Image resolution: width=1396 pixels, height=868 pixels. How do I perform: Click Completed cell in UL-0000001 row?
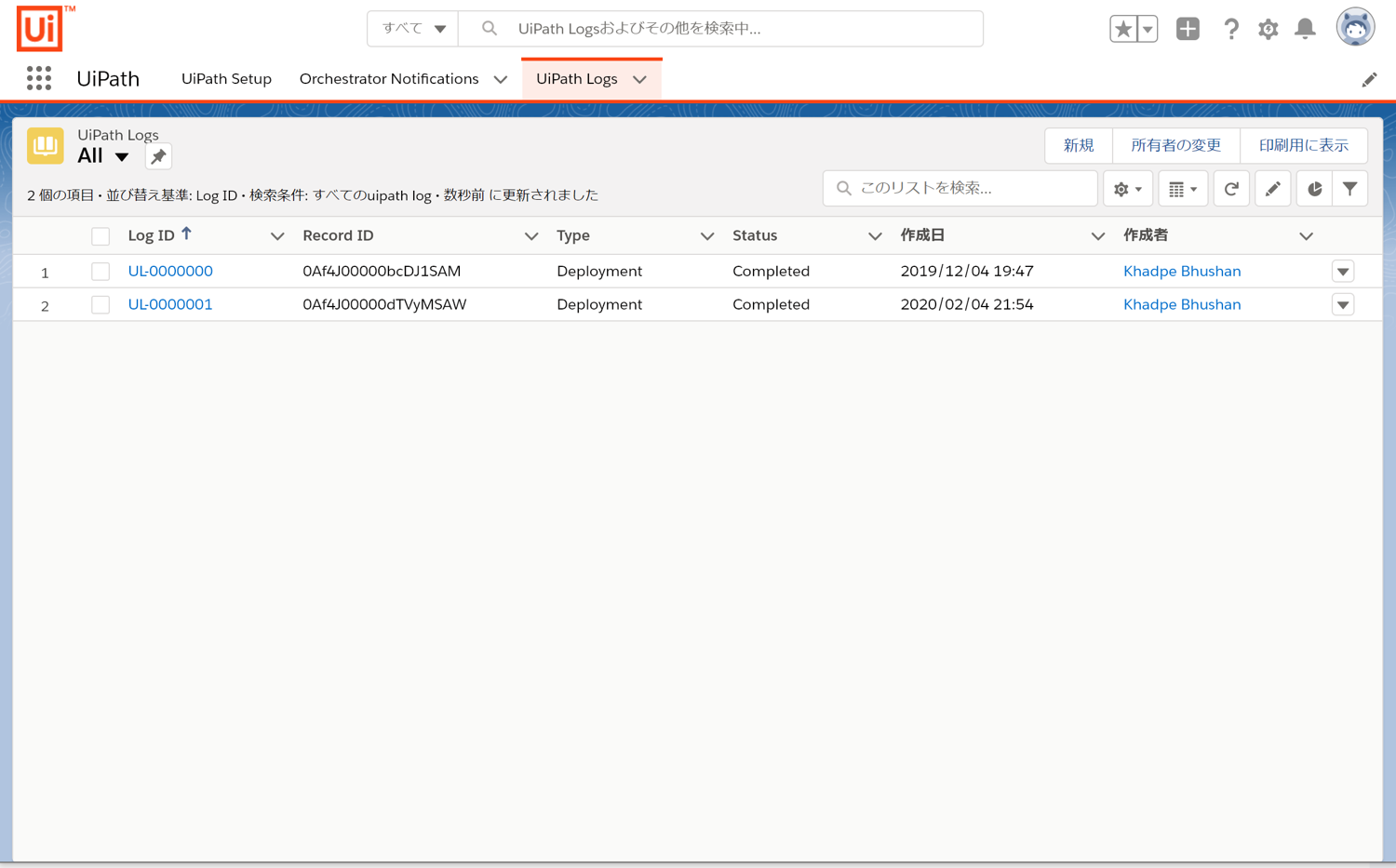click(x=771, y=305)
